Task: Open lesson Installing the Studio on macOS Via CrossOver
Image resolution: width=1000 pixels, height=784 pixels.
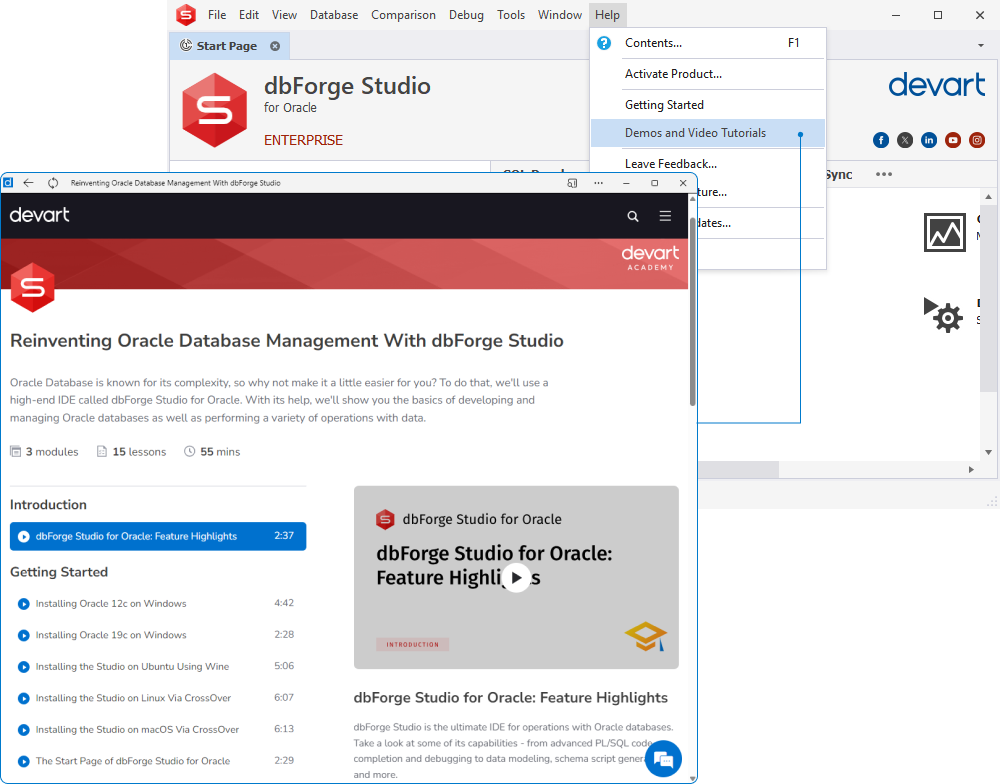Action: point(158,729)
